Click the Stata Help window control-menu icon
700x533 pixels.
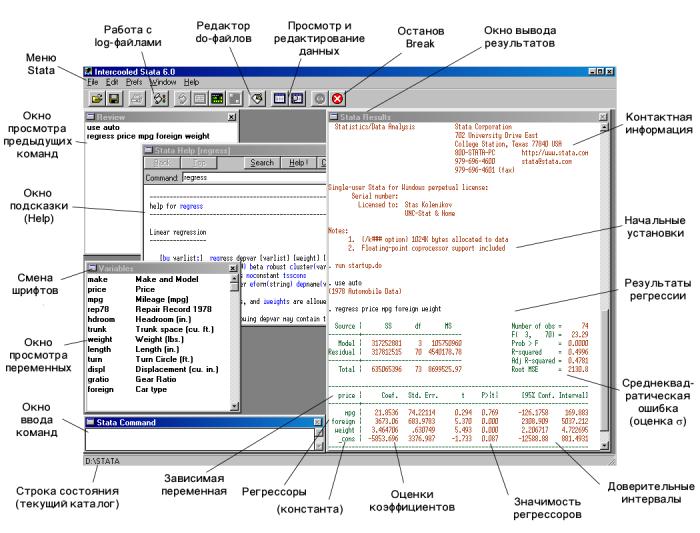click(x=149, y=150)
